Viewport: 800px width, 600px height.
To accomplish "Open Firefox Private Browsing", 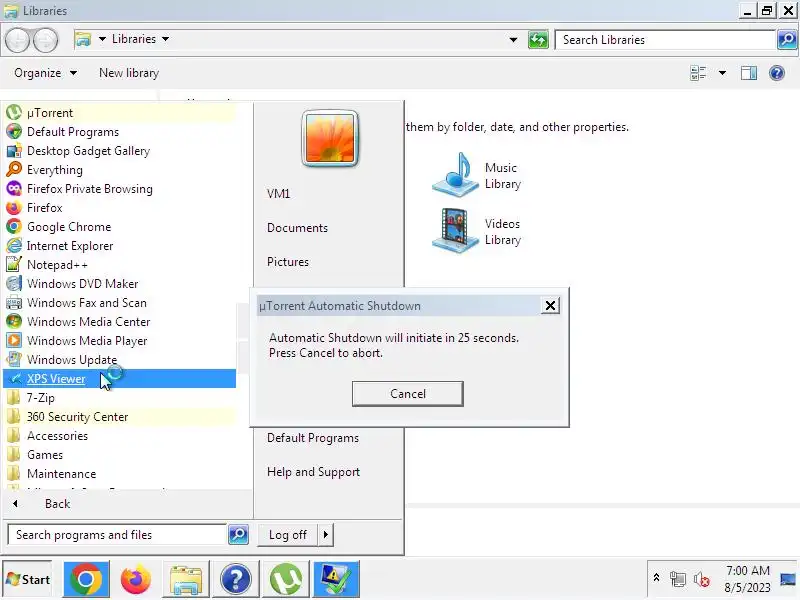I will pyautogui.click(x=120, y=189).
